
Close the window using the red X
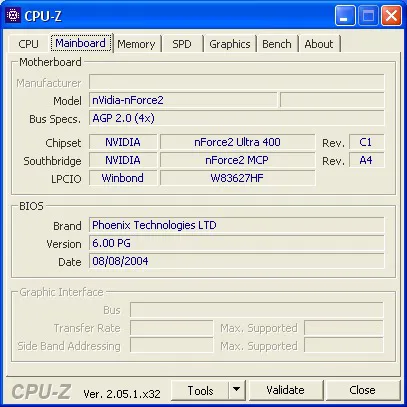pos(391,15)
